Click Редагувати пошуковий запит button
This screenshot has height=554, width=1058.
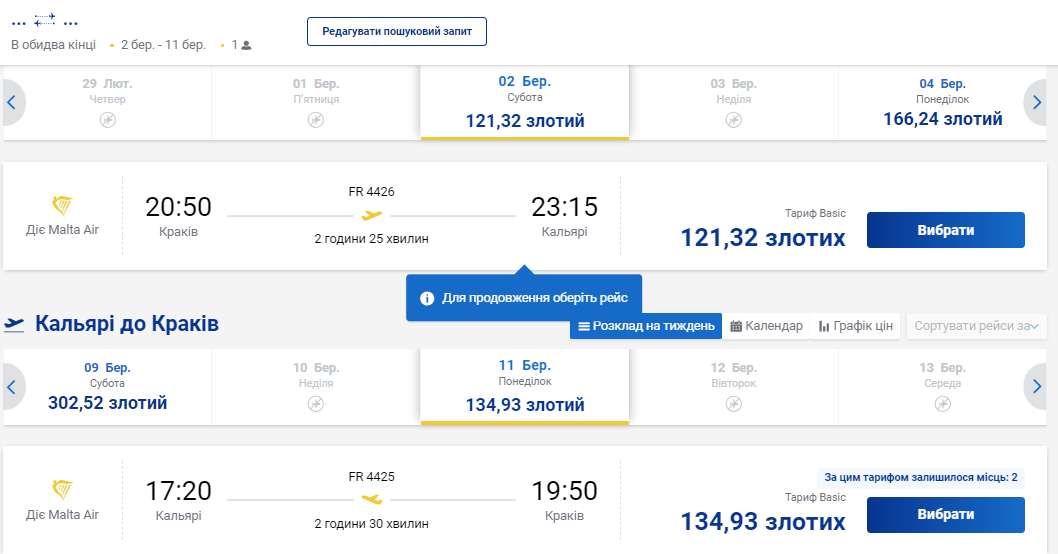pyautogui.click(x=397, y=31)
